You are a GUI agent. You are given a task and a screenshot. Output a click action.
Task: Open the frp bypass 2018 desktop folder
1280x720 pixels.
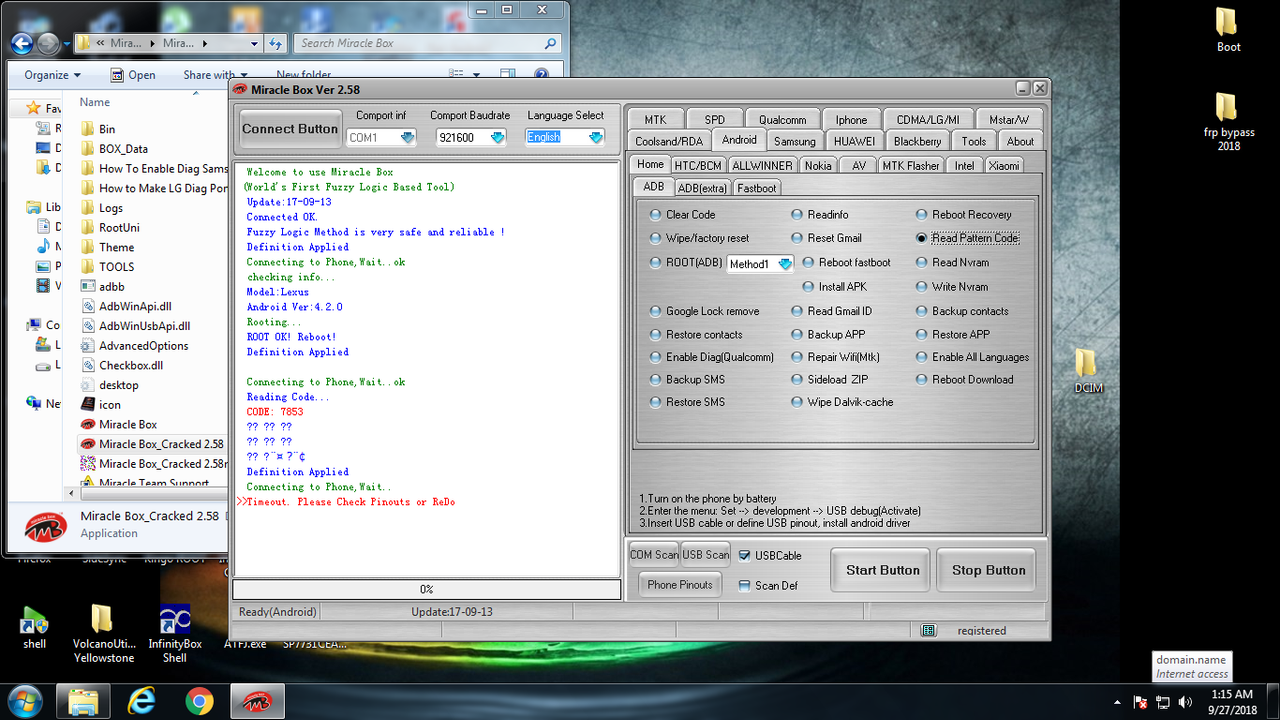point(1228,110)
